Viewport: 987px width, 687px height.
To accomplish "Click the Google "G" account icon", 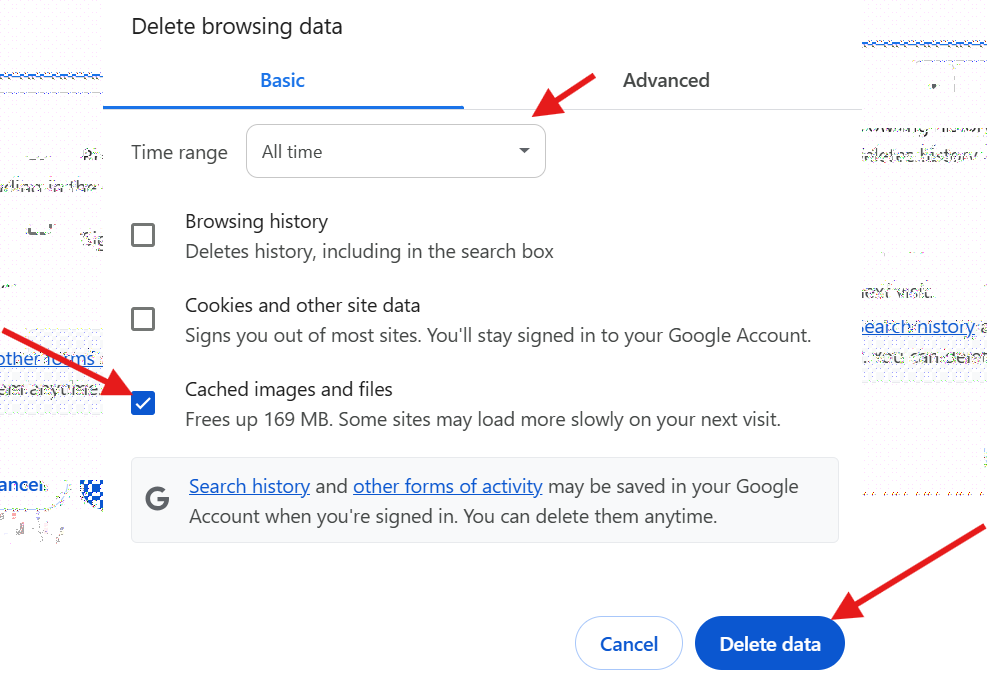I will point(157,500).
